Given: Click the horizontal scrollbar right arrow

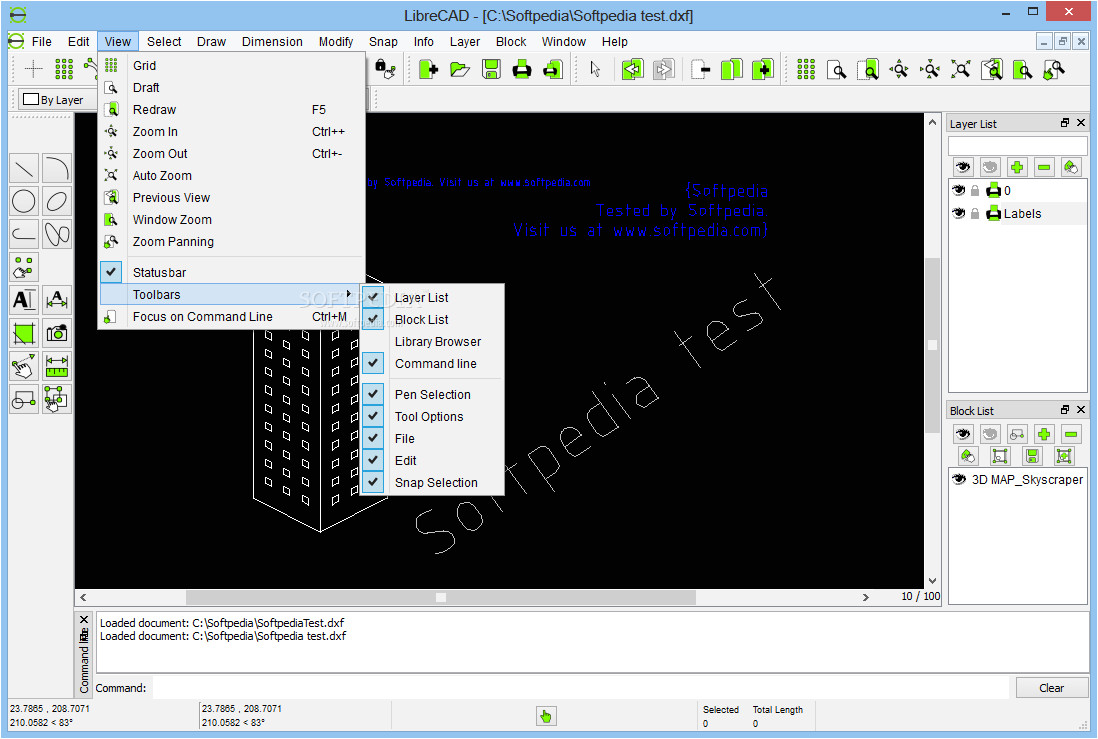Looking at the screenshot, I should point(866,598).
